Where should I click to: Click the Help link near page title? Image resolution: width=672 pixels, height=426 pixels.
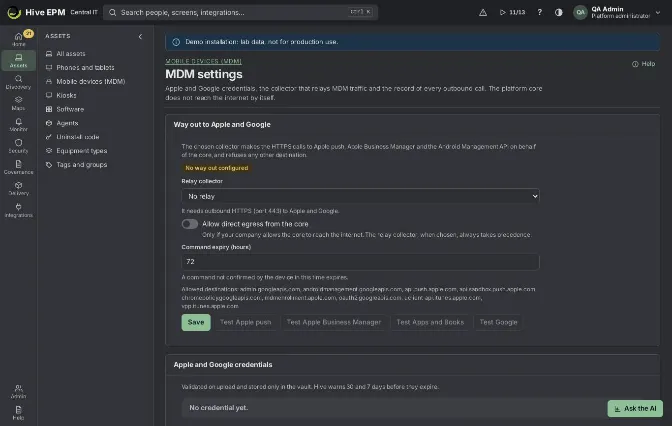click(x=643, y=64)
